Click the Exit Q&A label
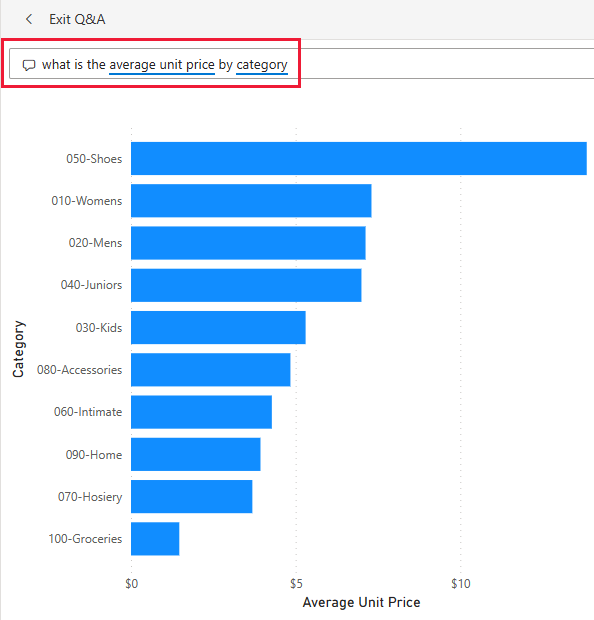This screenshot has height=620, width=594. click(77, 19)
